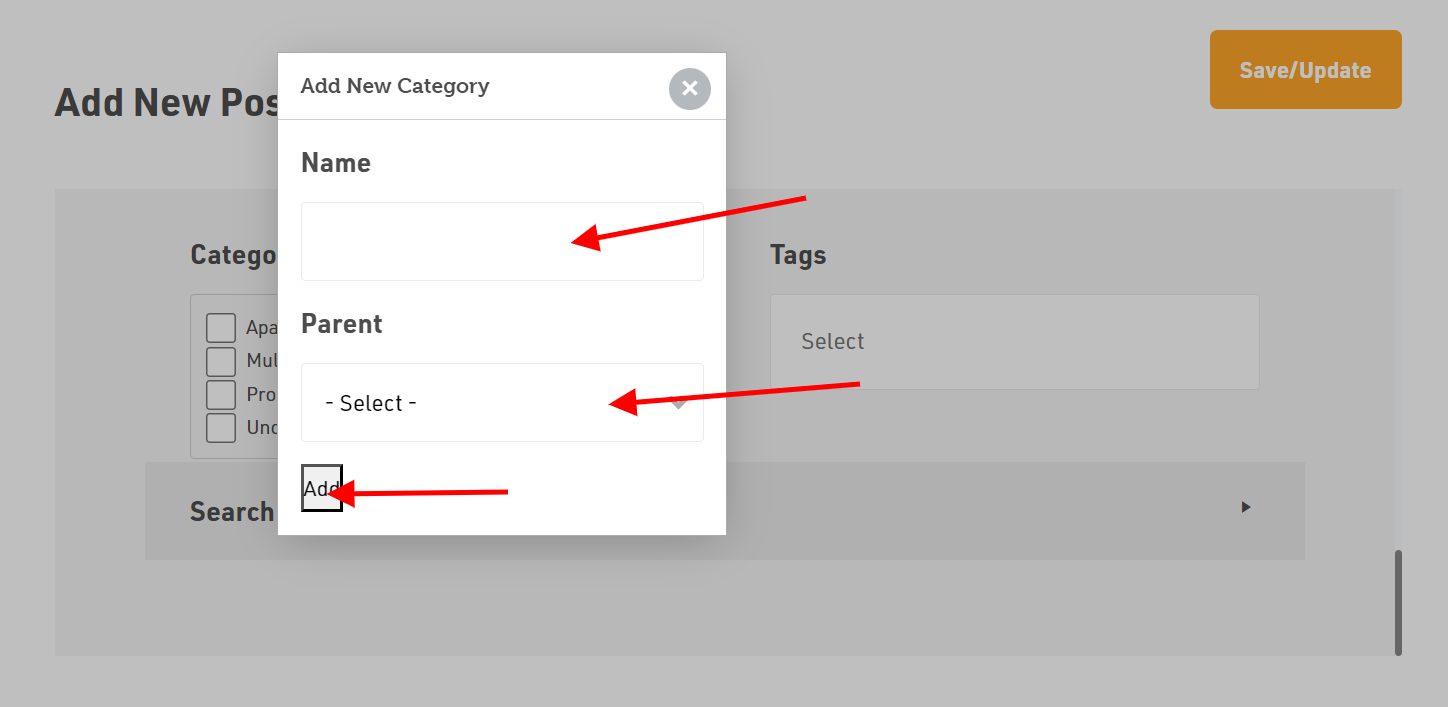
Task: Click the orange Save/Update button
Action: tap(1305, 70)
